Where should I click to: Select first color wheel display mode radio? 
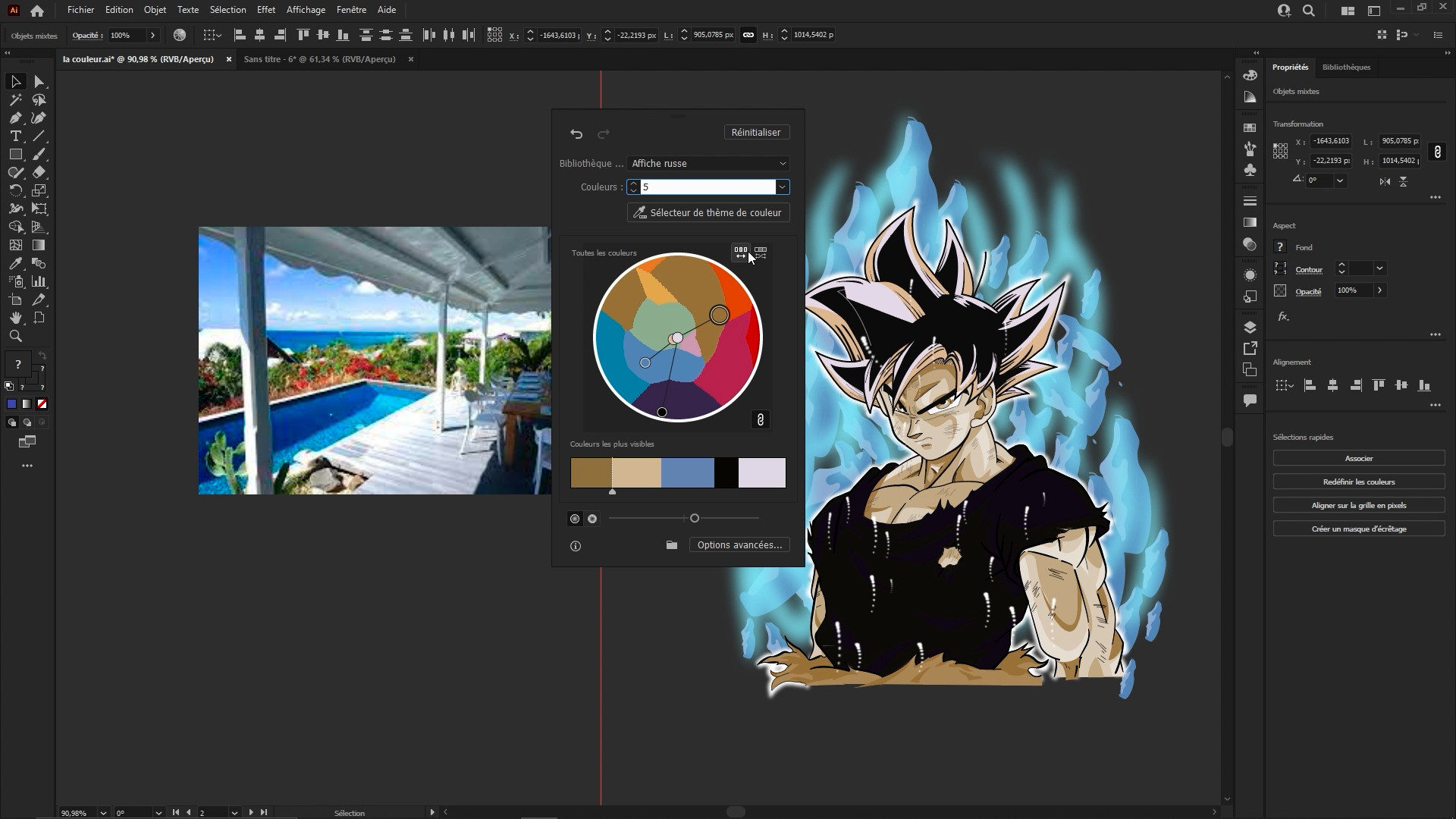point(575,519)
